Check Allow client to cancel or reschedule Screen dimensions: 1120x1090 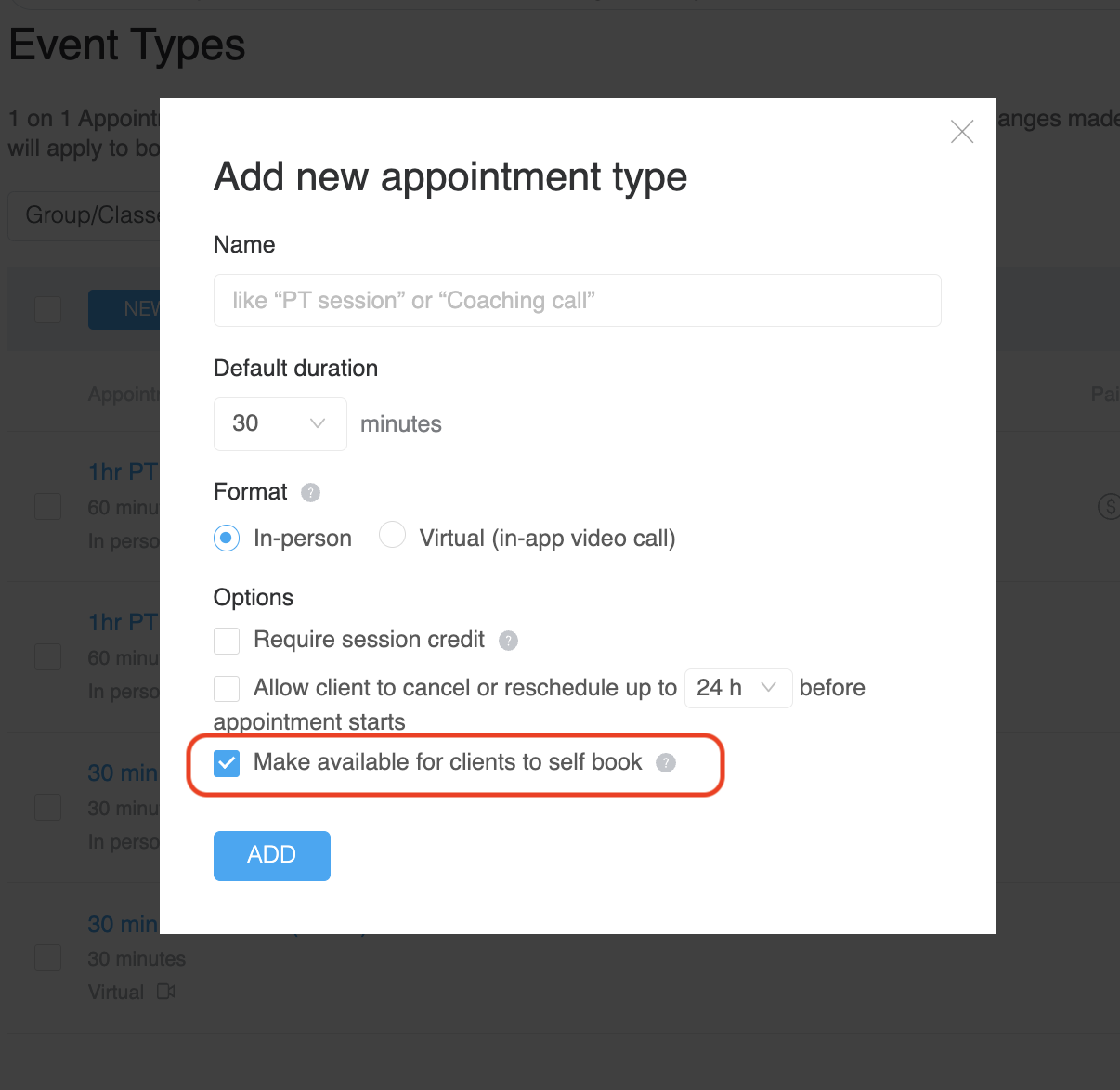point(227,689)
